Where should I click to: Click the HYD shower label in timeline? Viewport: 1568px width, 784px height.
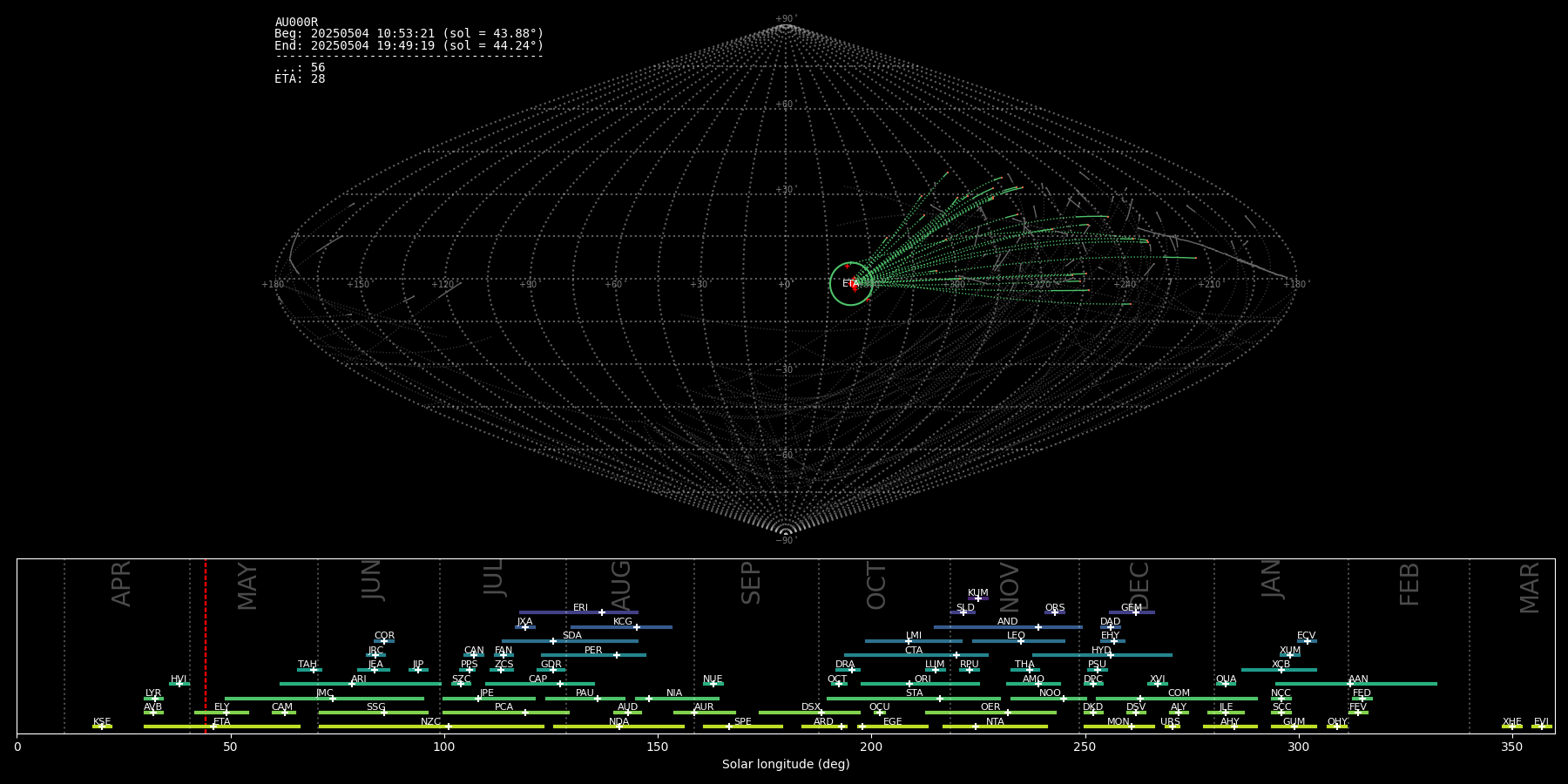click(1101, 651)
